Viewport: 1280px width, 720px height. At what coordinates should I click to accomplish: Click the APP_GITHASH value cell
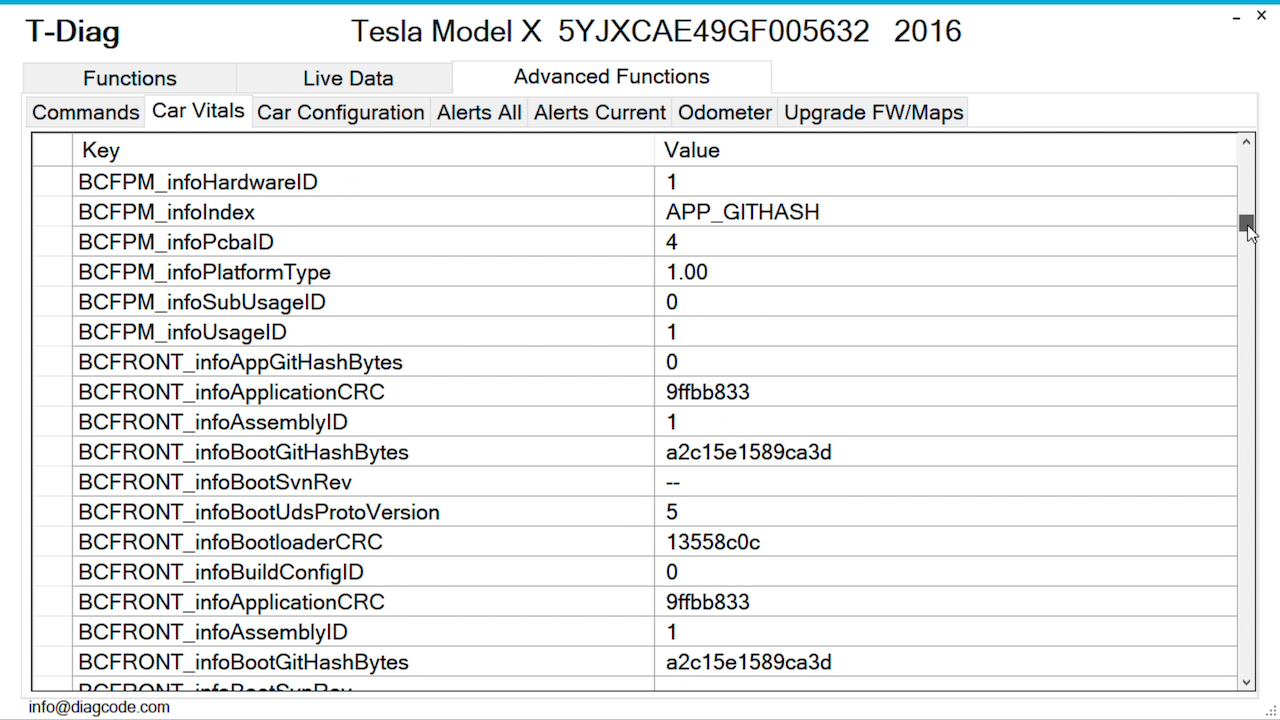click(x=946, y=212)
